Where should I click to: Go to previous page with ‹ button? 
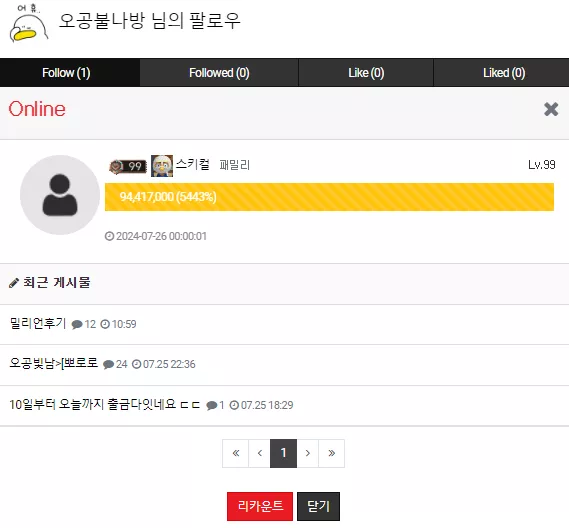(x=259, y=453)
